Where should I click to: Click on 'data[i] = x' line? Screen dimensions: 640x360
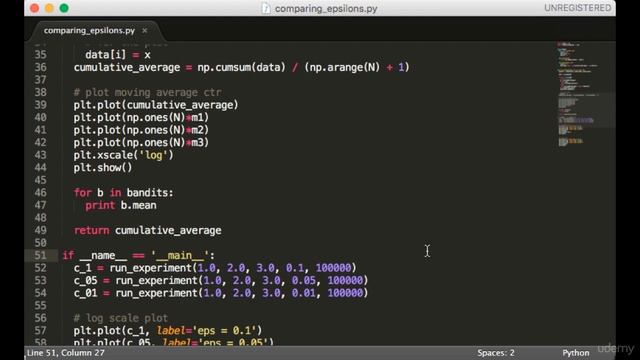(x=118, y=55)
